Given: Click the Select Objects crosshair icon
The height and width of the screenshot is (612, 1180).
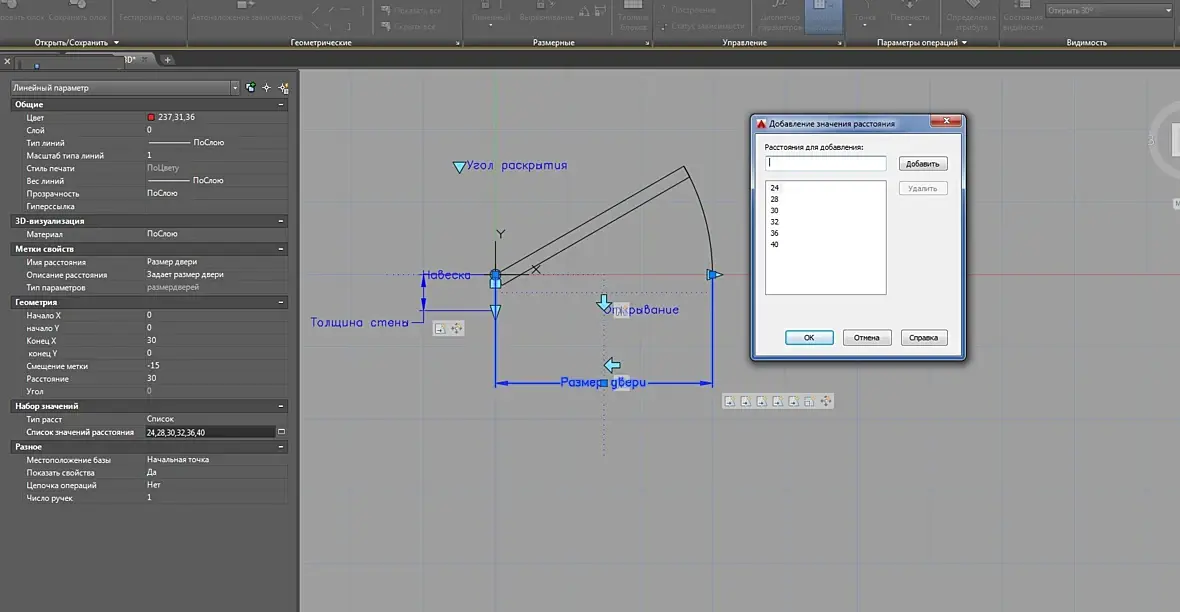Looking at the screenshot, I should 266,88.
